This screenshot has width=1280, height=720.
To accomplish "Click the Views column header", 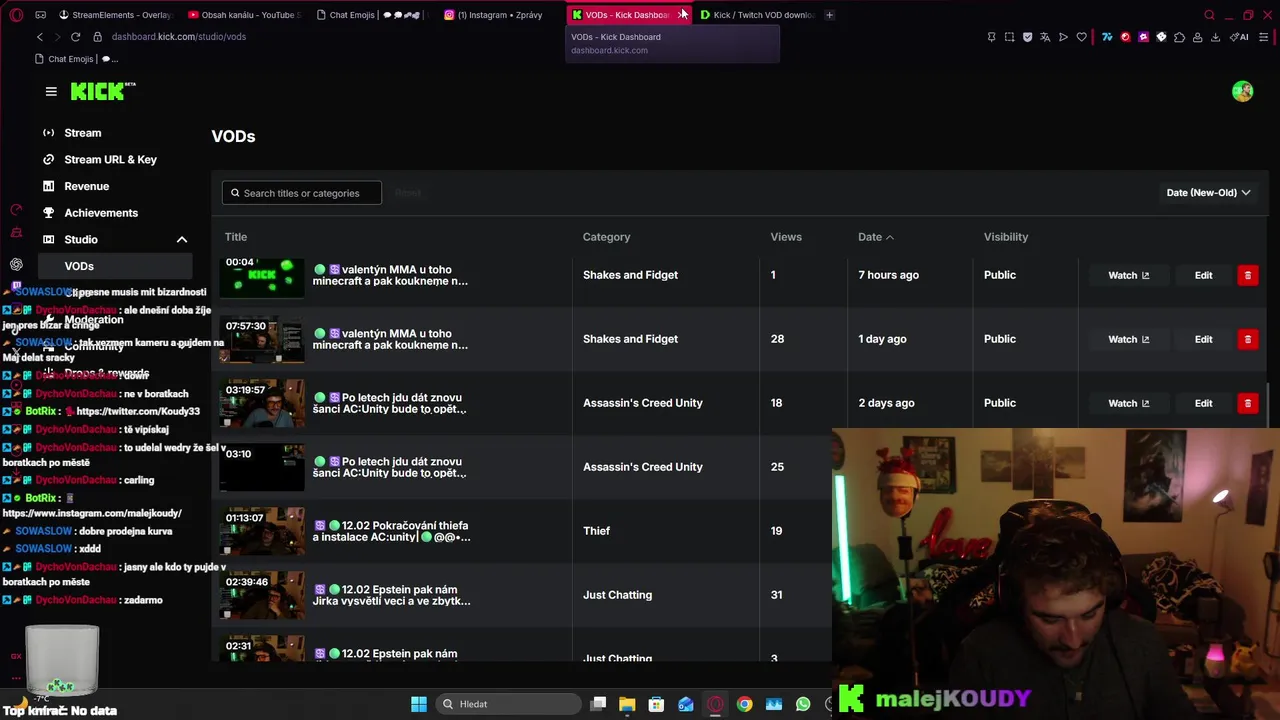I will tap(786, 237).
